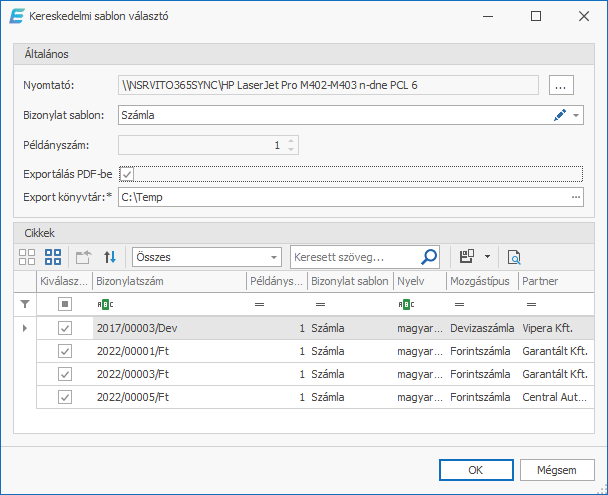
Task: Sort by Bizonylatszám column header
Action: 169,281
